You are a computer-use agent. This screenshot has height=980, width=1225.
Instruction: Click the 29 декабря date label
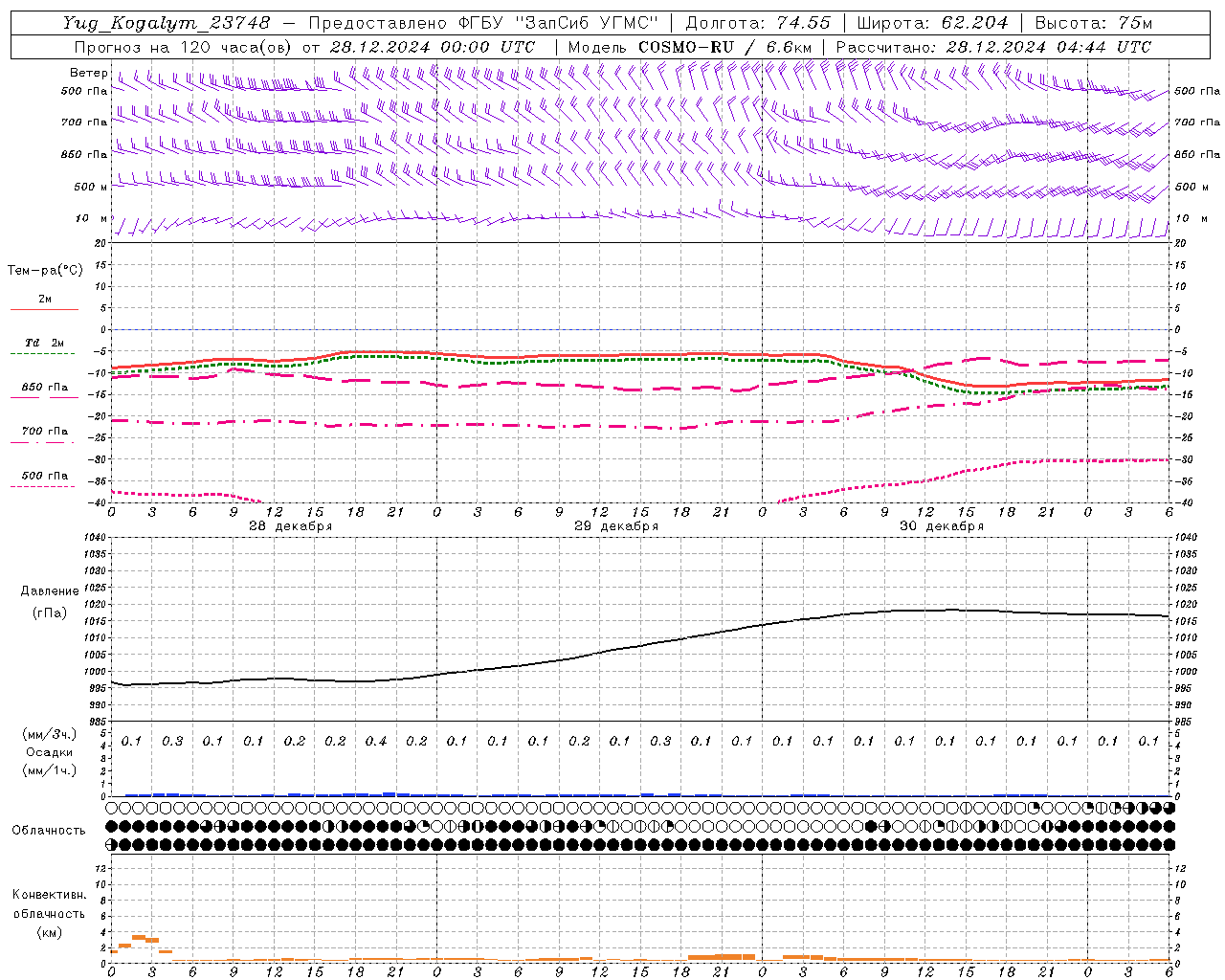click(x=616, y=526)
